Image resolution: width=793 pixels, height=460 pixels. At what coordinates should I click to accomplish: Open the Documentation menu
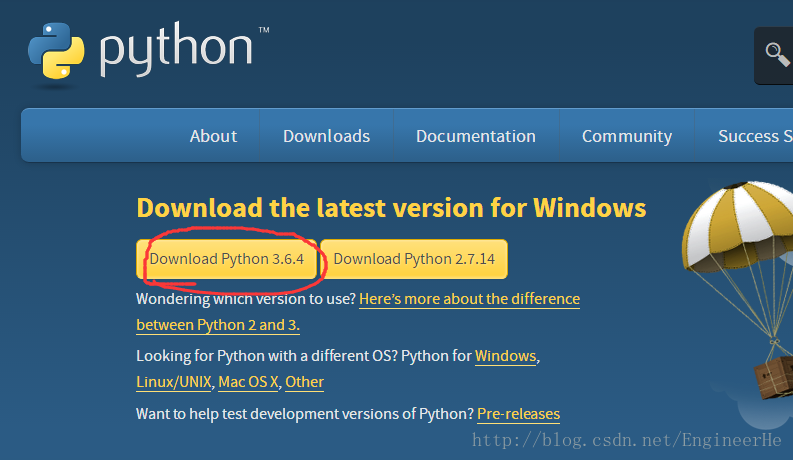tap(475, 135)
